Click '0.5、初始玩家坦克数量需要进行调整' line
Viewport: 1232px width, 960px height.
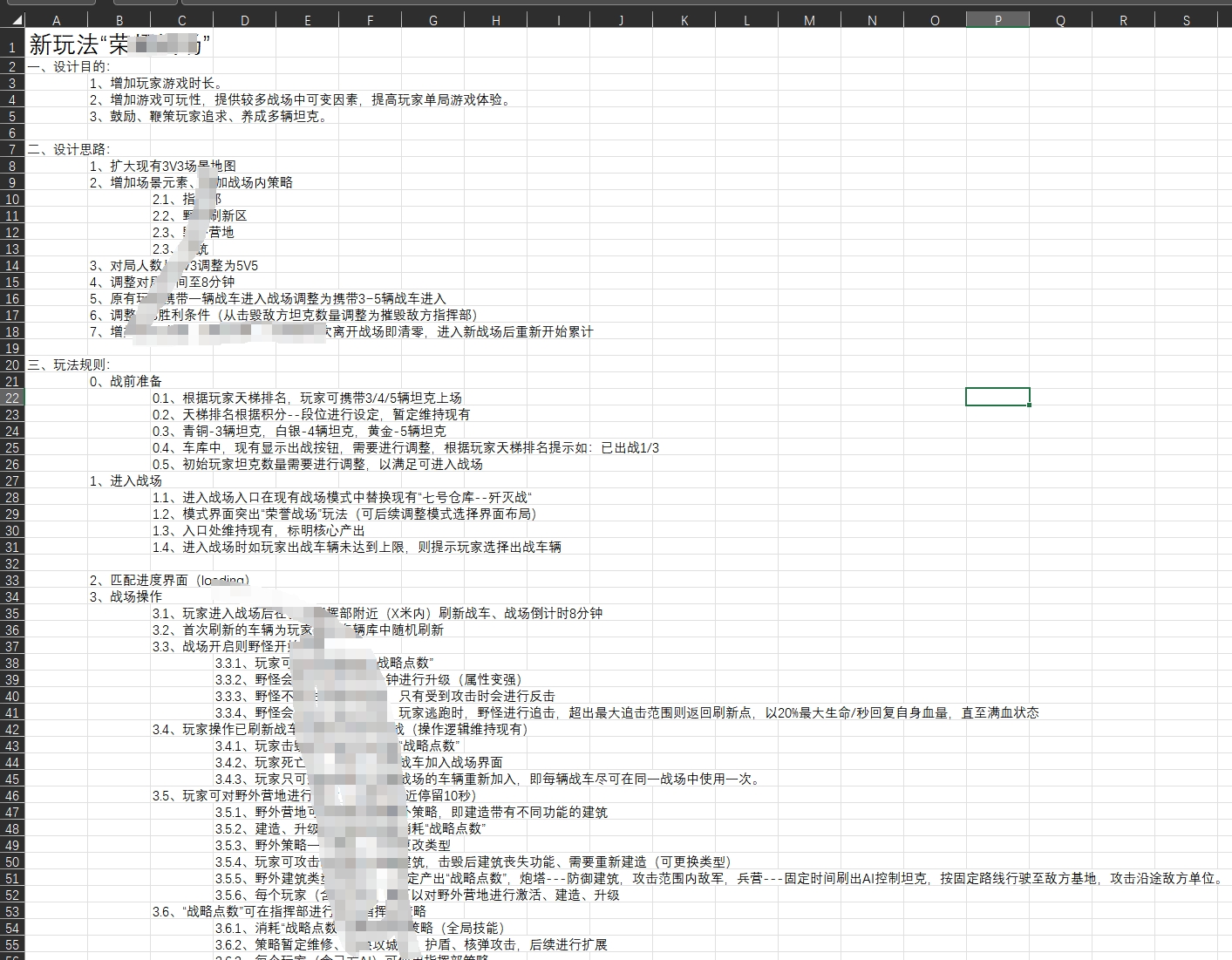[x=317, y=464]
